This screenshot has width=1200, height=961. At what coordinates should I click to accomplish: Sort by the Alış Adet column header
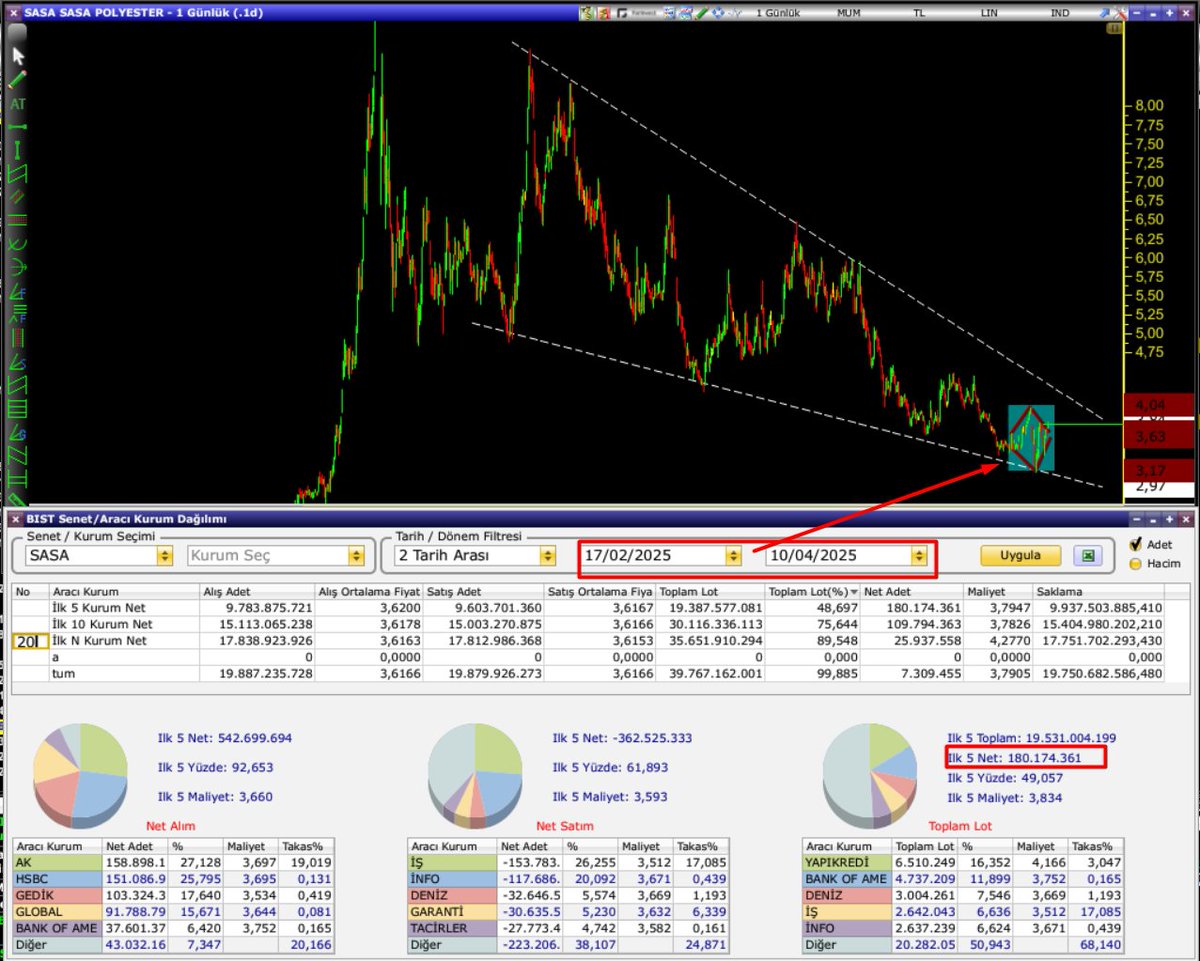257,592
